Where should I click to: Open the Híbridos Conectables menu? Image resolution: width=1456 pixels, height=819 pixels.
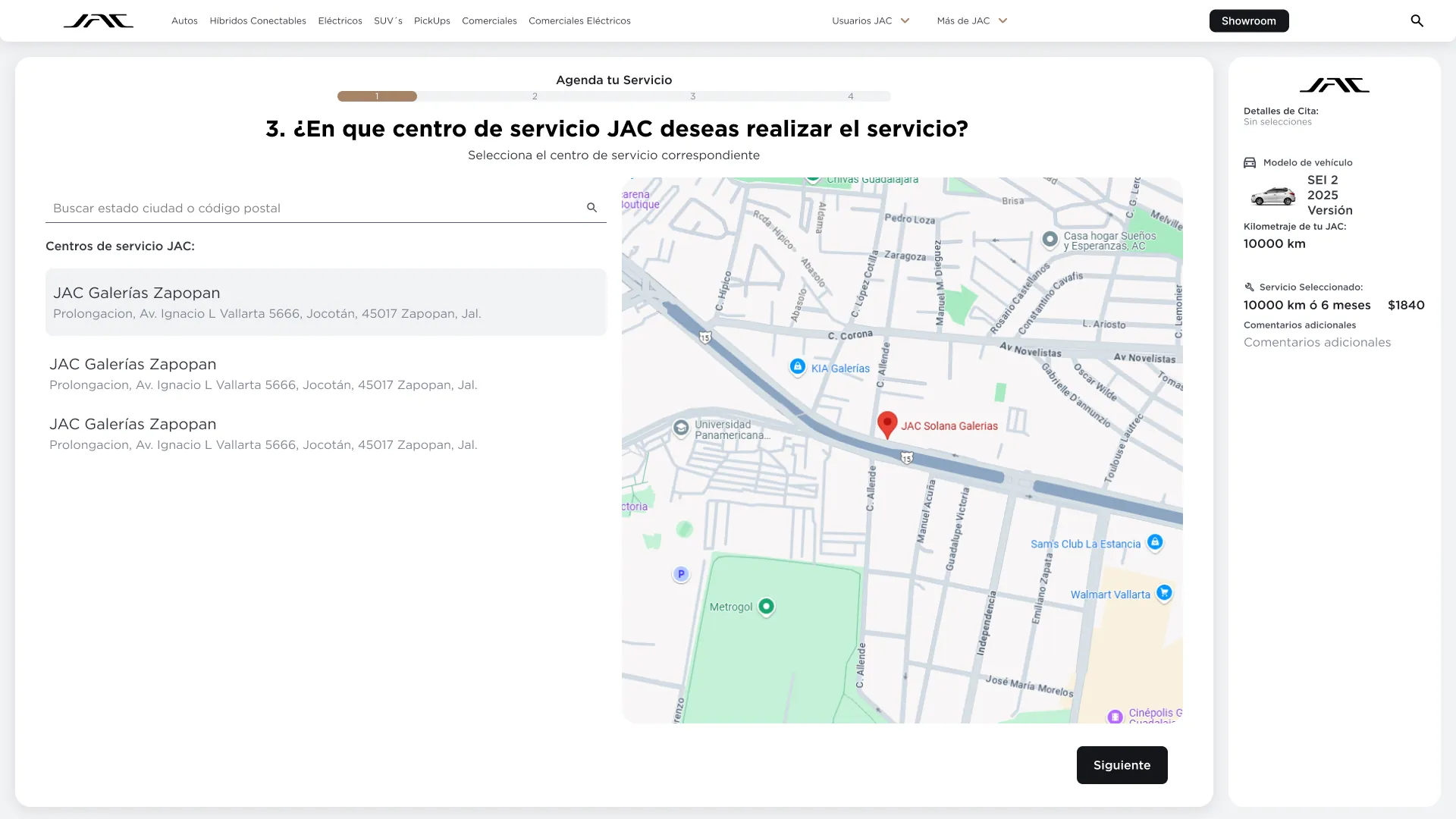[258, 20]
